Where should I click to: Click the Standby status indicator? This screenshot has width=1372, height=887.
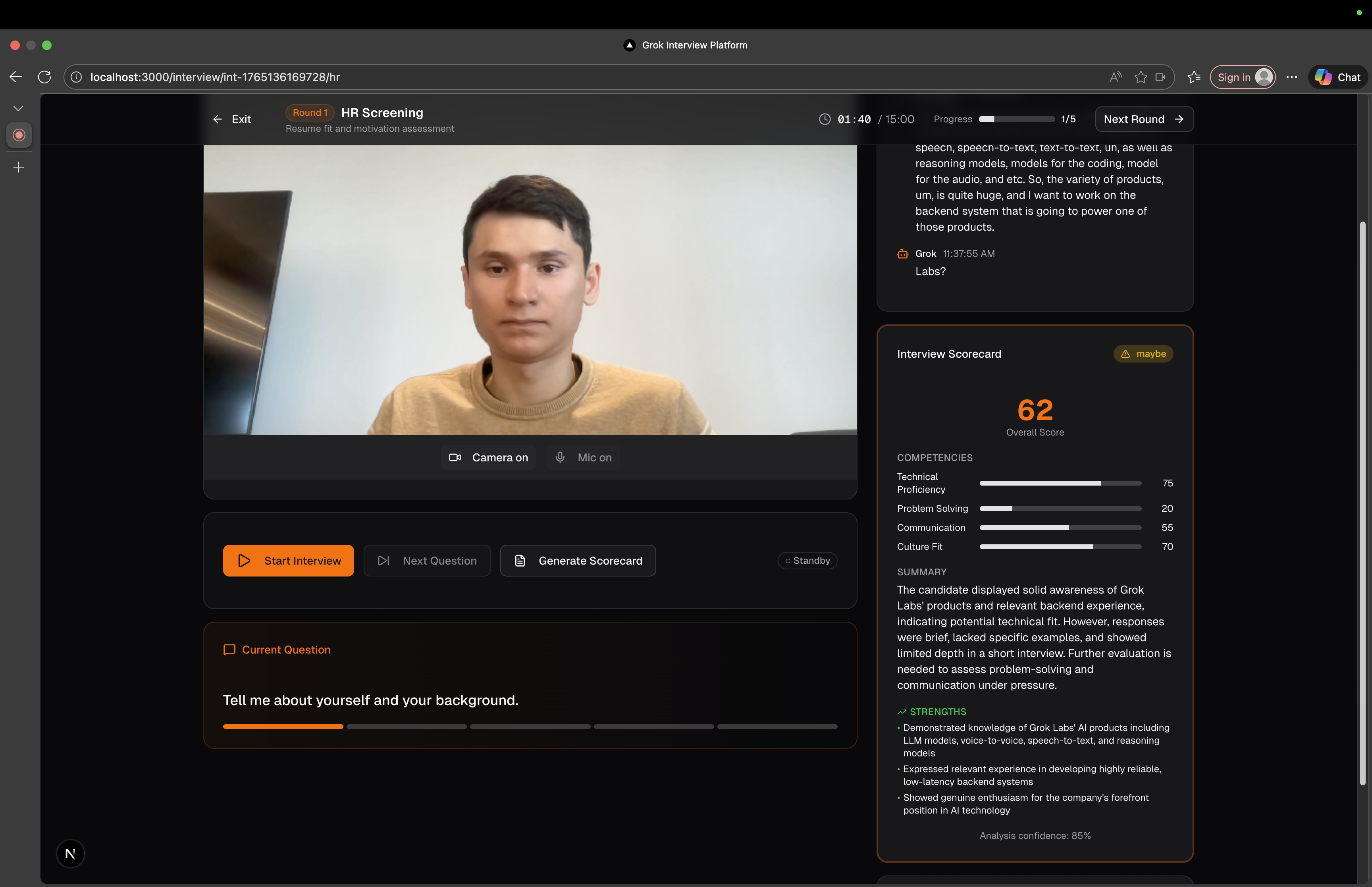pyautogui.click(x=807, y=560)
